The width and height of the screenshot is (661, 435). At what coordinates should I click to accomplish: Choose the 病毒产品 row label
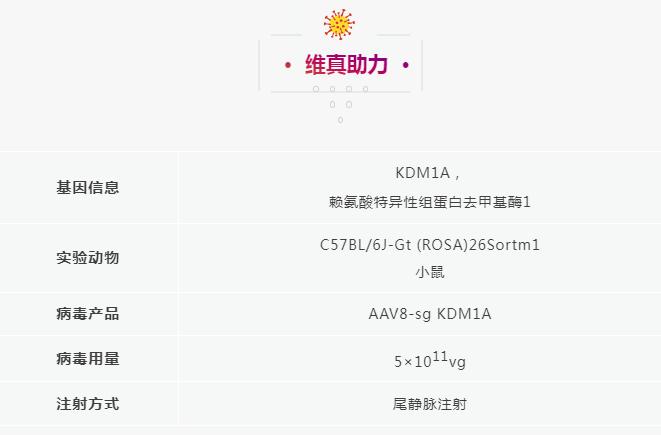(88, 314)
